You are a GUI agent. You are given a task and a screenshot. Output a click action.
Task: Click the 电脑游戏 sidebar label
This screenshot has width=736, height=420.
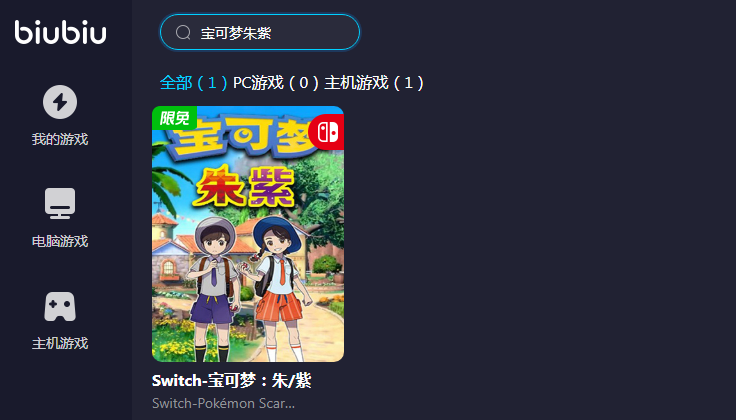pos(60,241)
